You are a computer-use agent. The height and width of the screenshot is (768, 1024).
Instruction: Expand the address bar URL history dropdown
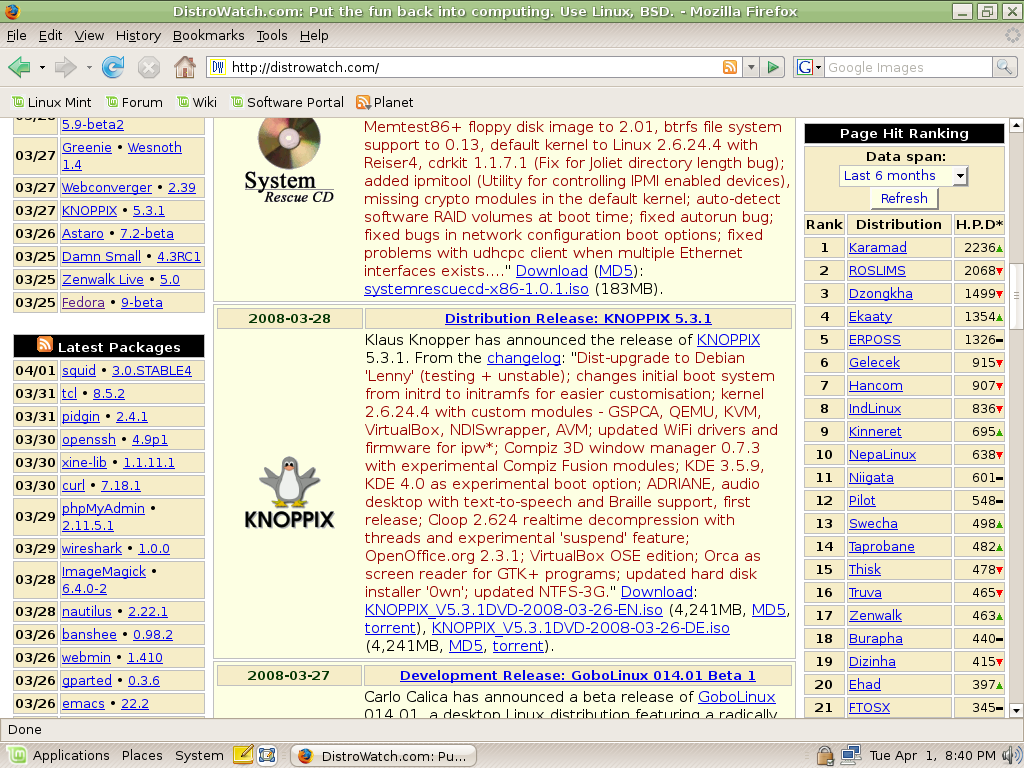[751, 67]
